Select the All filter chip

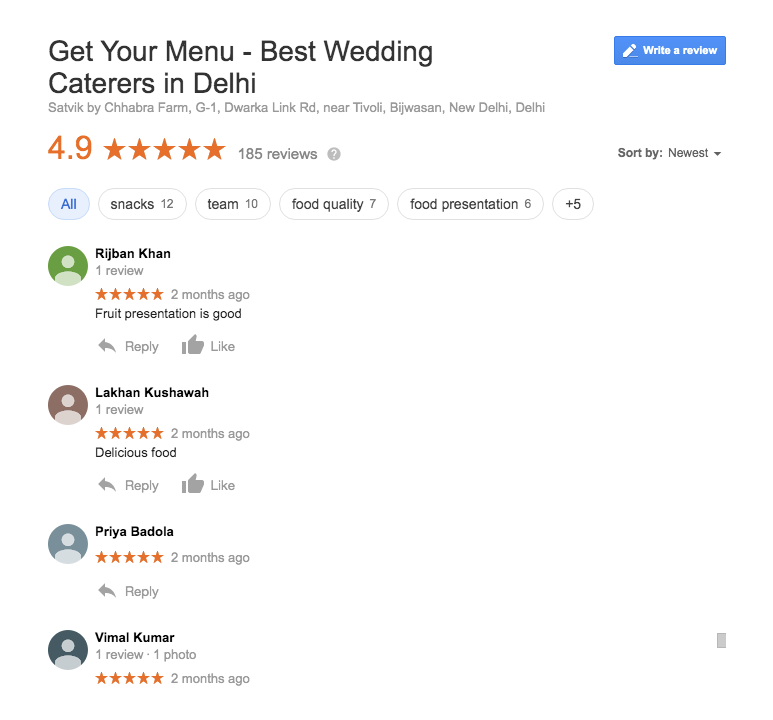point(69,204)
